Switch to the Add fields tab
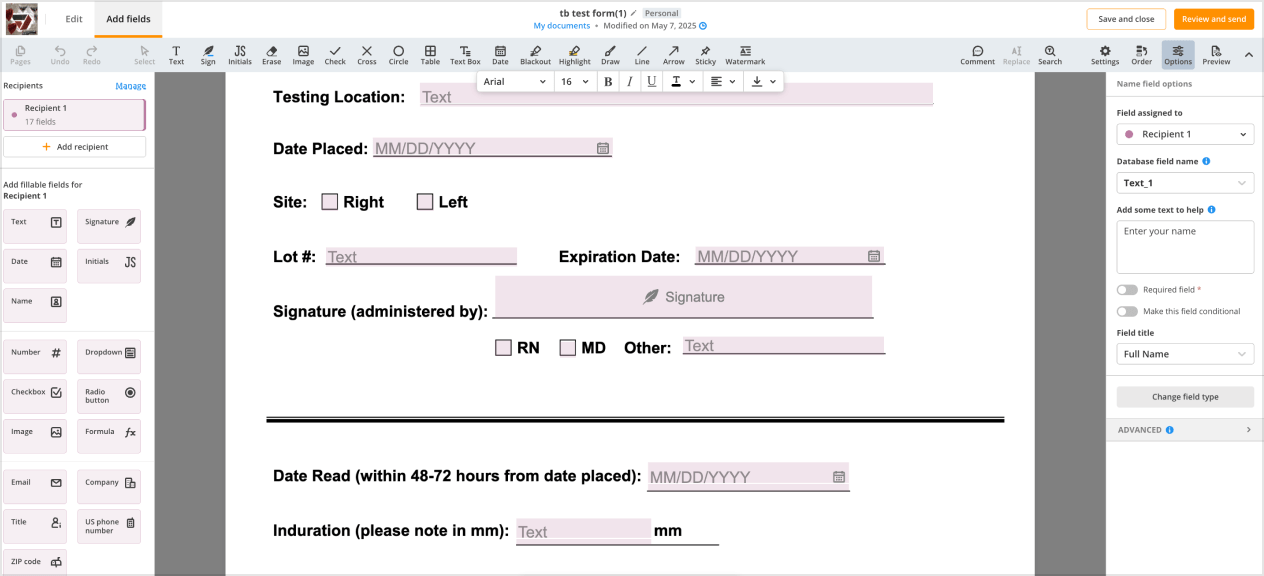The image size is (1264, 576). 128,18
